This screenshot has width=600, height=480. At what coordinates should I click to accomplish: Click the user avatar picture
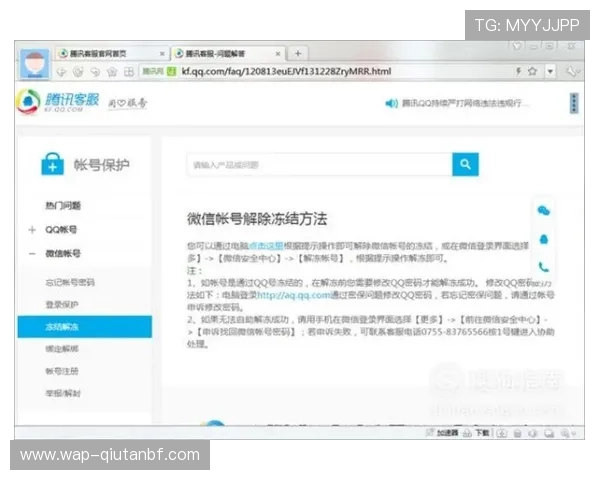coord(34,64)
